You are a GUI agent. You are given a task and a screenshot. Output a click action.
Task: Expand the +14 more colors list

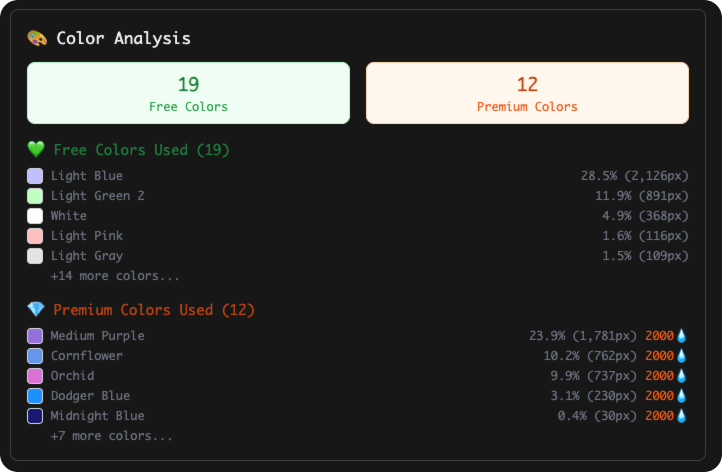pyautogui.click(x=115, y=276)
